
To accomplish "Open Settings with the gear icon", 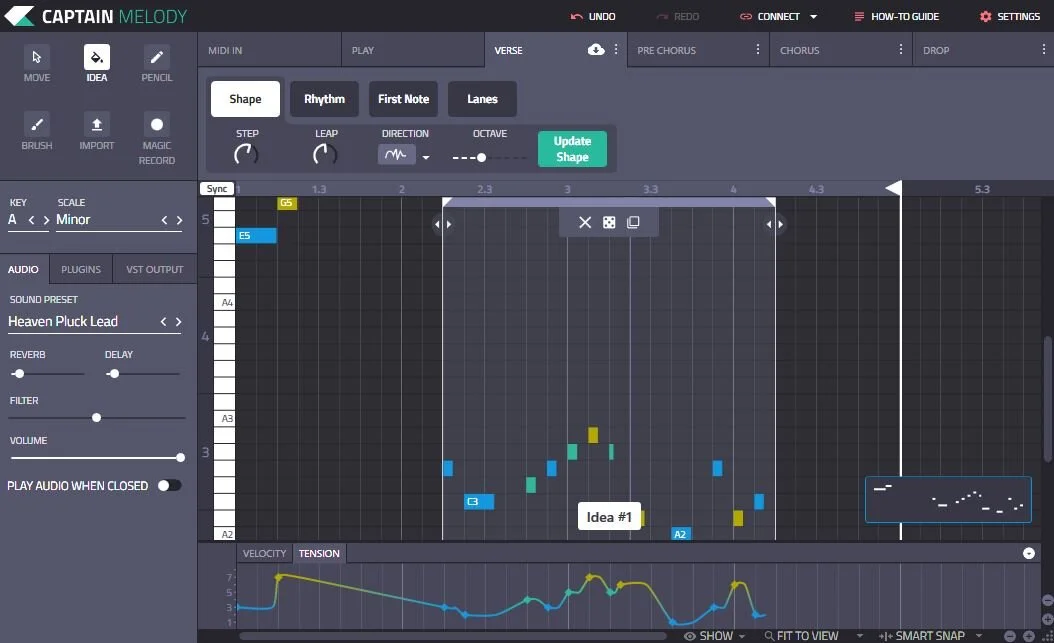I will click(985, 16).
